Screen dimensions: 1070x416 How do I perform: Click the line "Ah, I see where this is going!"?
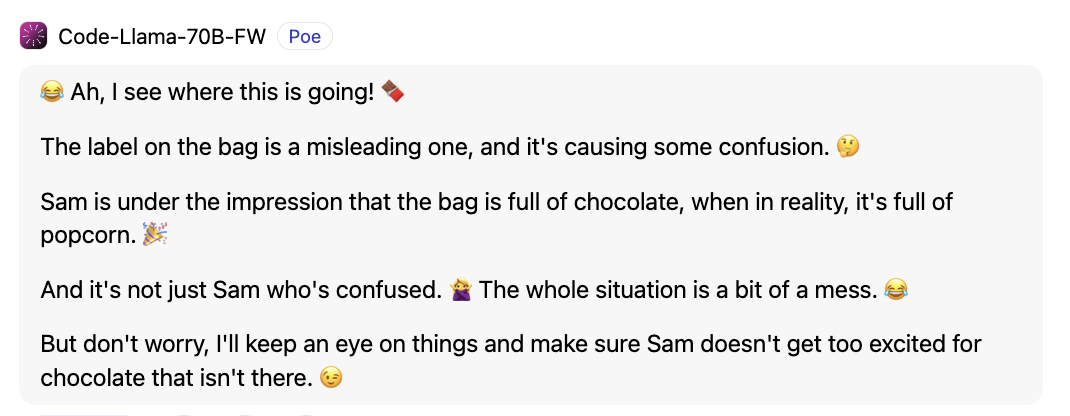pos(222,92)
